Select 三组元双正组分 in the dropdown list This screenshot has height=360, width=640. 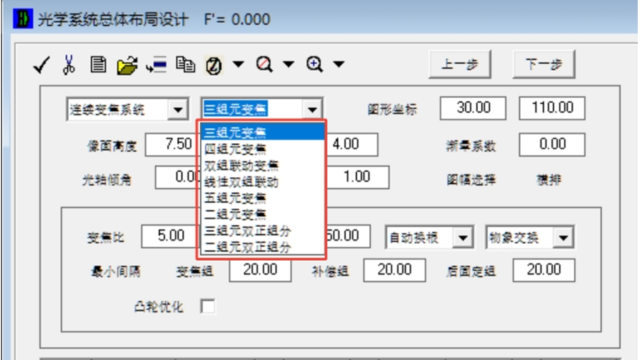[263, 231]
